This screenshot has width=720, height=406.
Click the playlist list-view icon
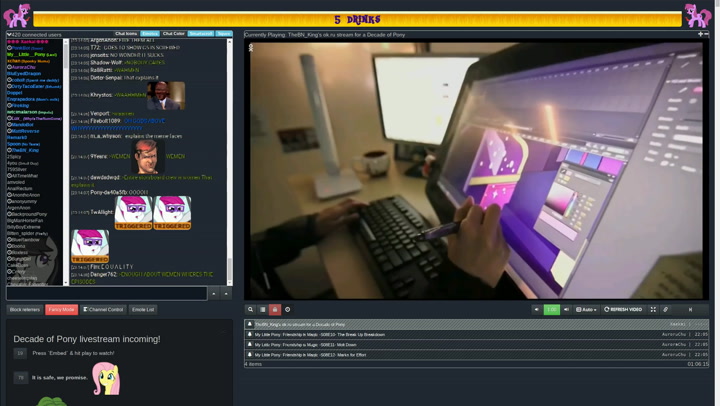pyautogui.click(x=263, y=310)
